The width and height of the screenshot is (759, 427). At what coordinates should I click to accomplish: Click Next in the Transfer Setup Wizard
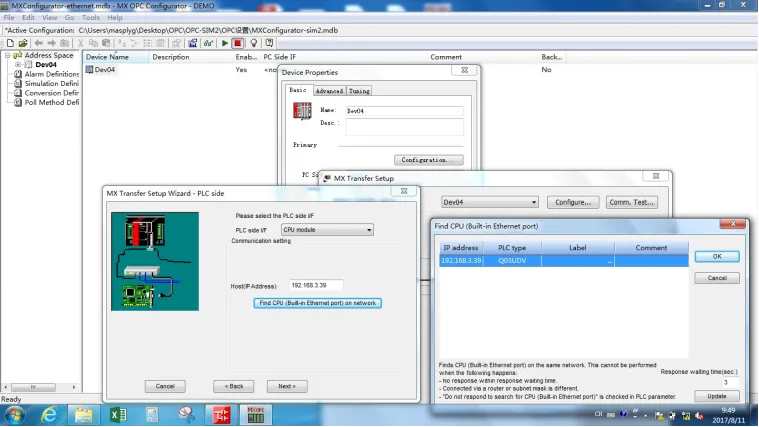pos(287,386)
